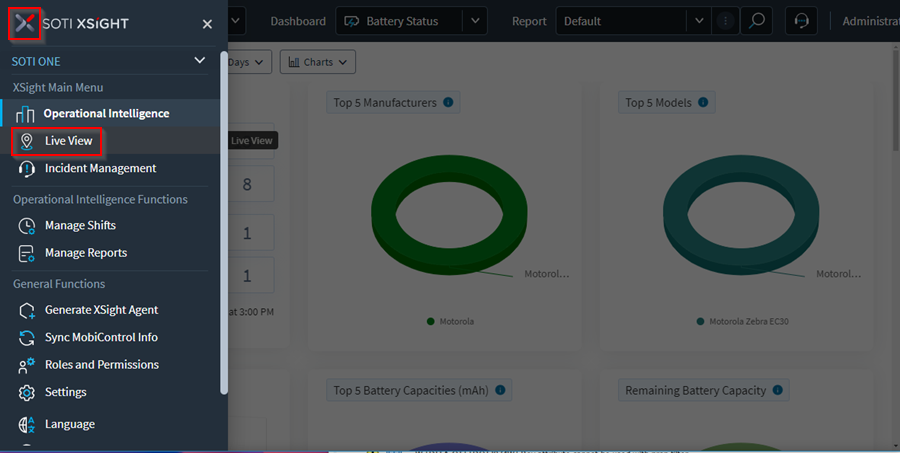Click the Battery Status monitor icon

pos(351,21)
